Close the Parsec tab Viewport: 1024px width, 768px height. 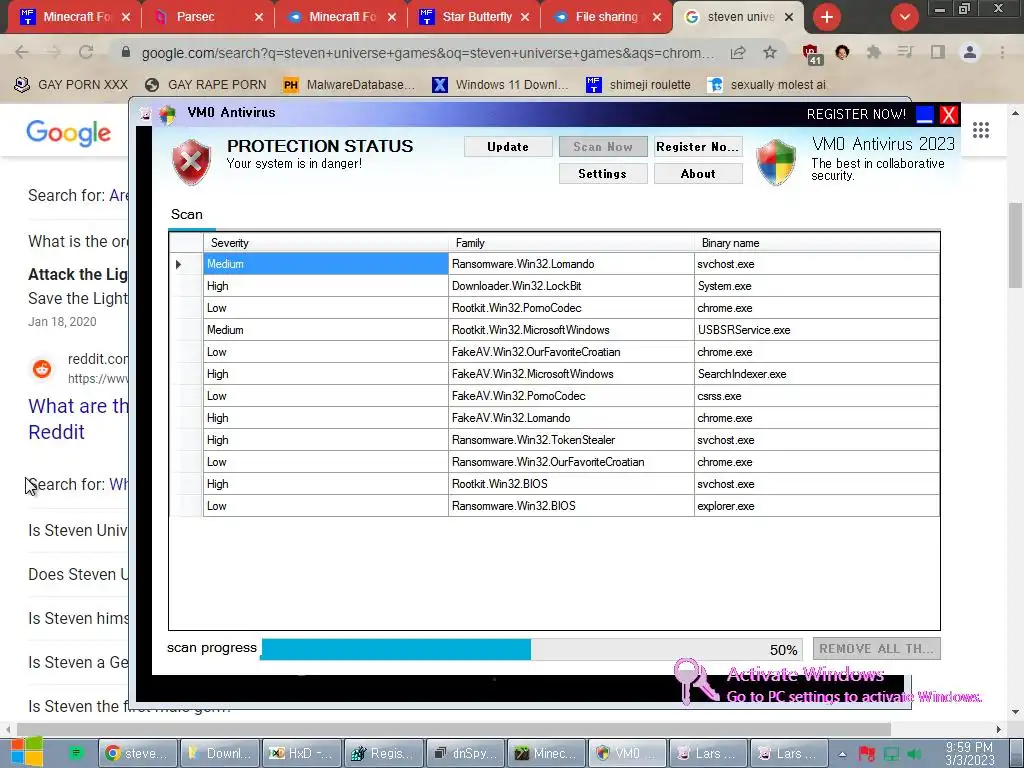pos(259,17)
